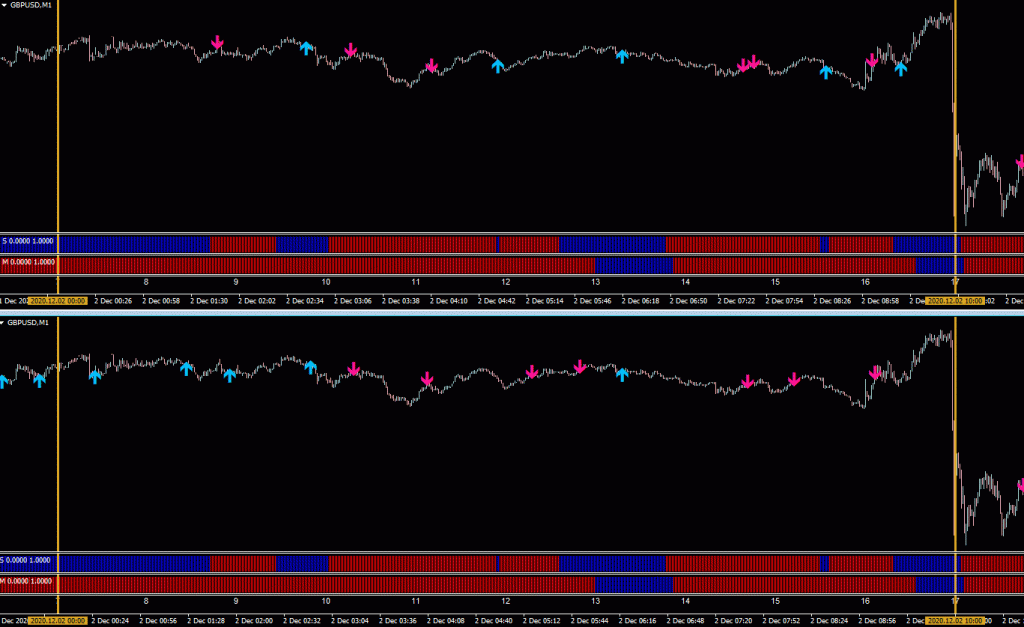
Task: Select the blue buy arrow above hour 10 in upper chart
Action: [306, 48]
